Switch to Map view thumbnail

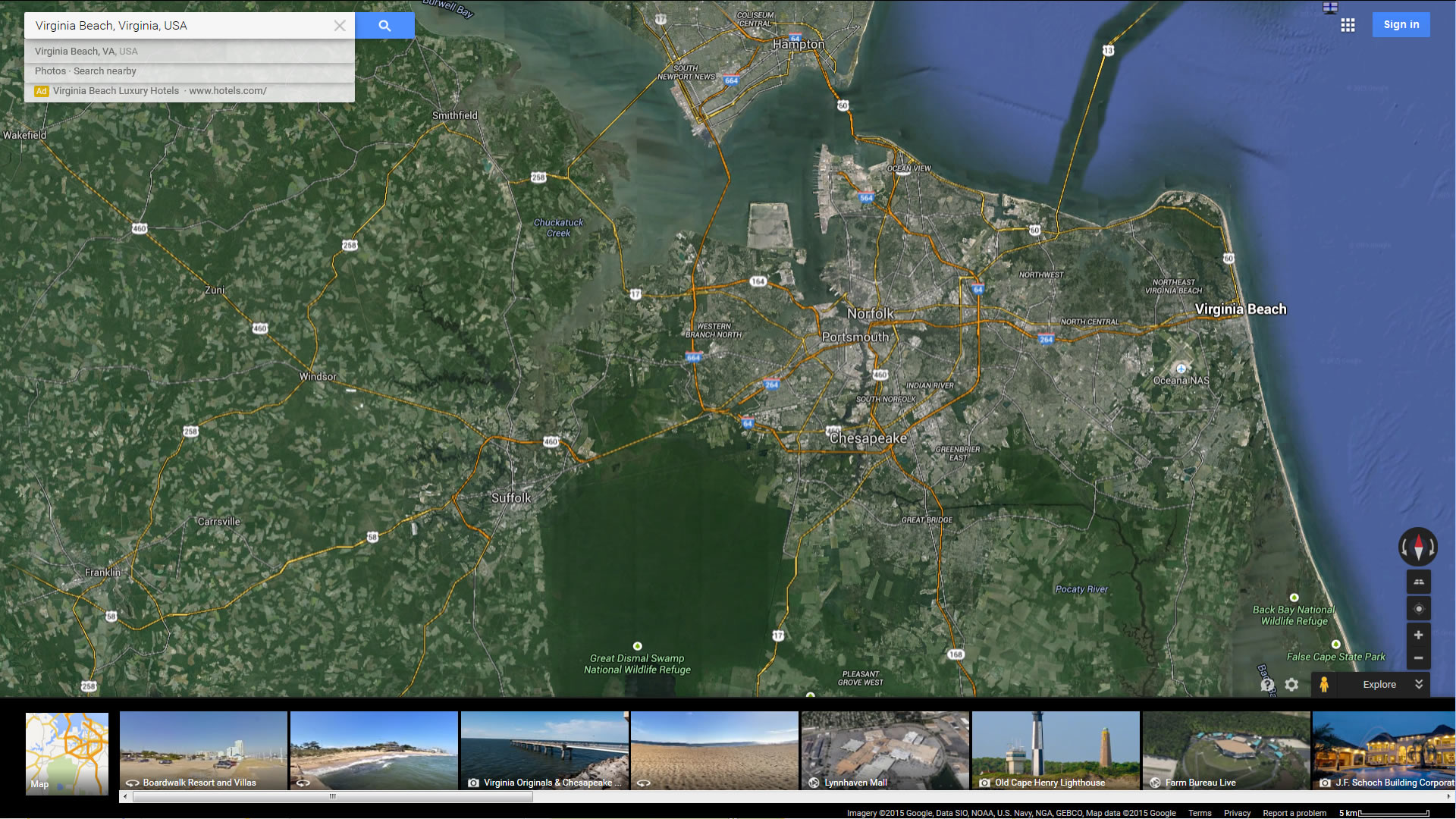67,753
